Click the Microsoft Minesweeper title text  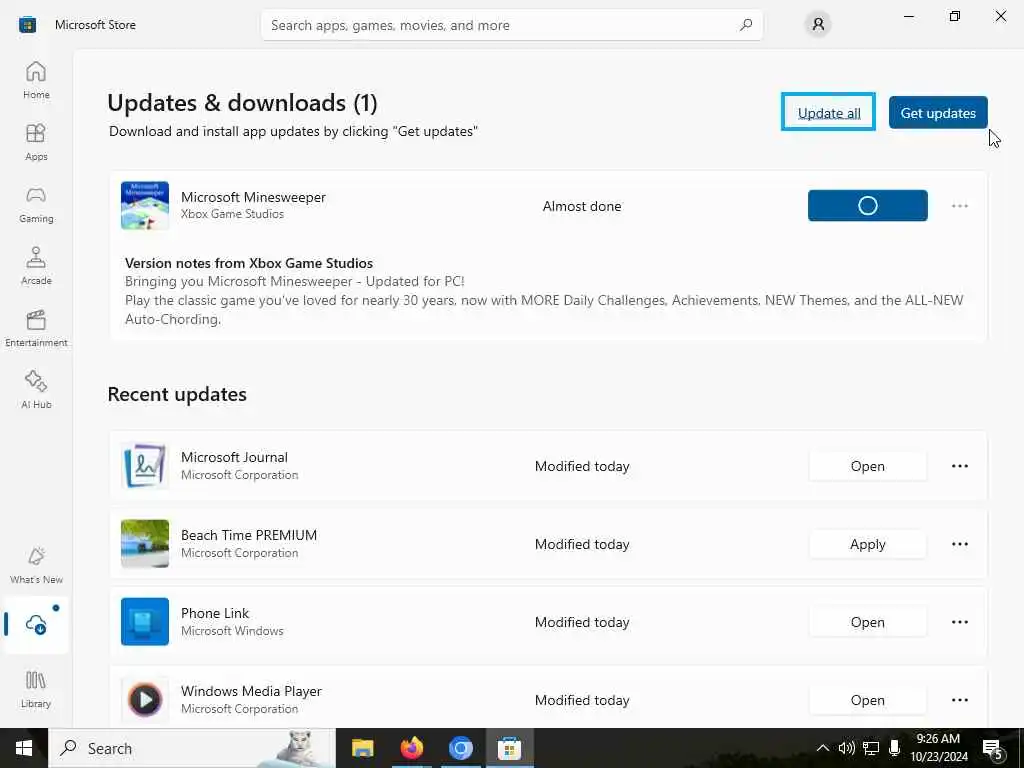click(253, 197)
